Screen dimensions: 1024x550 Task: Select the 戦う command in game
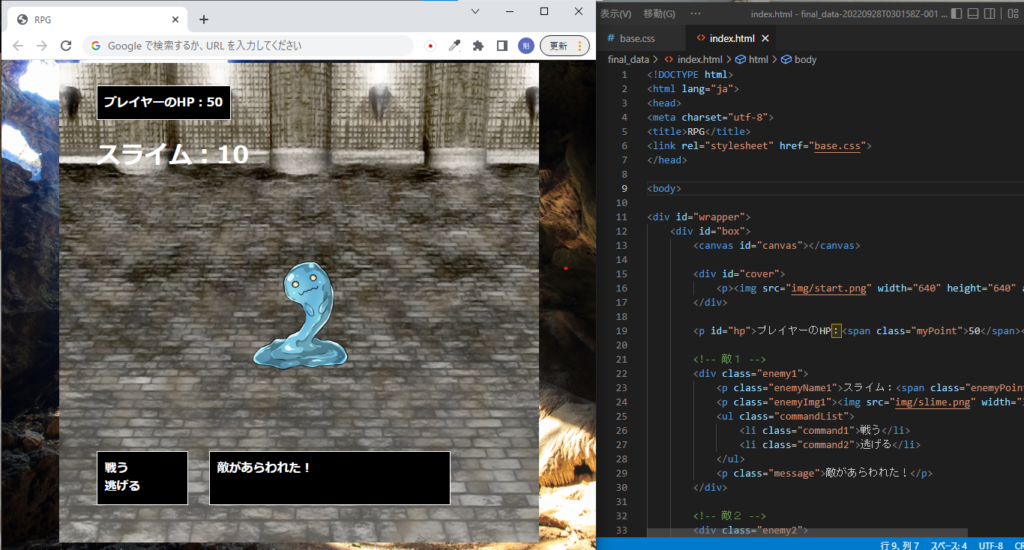click(116, 468)
